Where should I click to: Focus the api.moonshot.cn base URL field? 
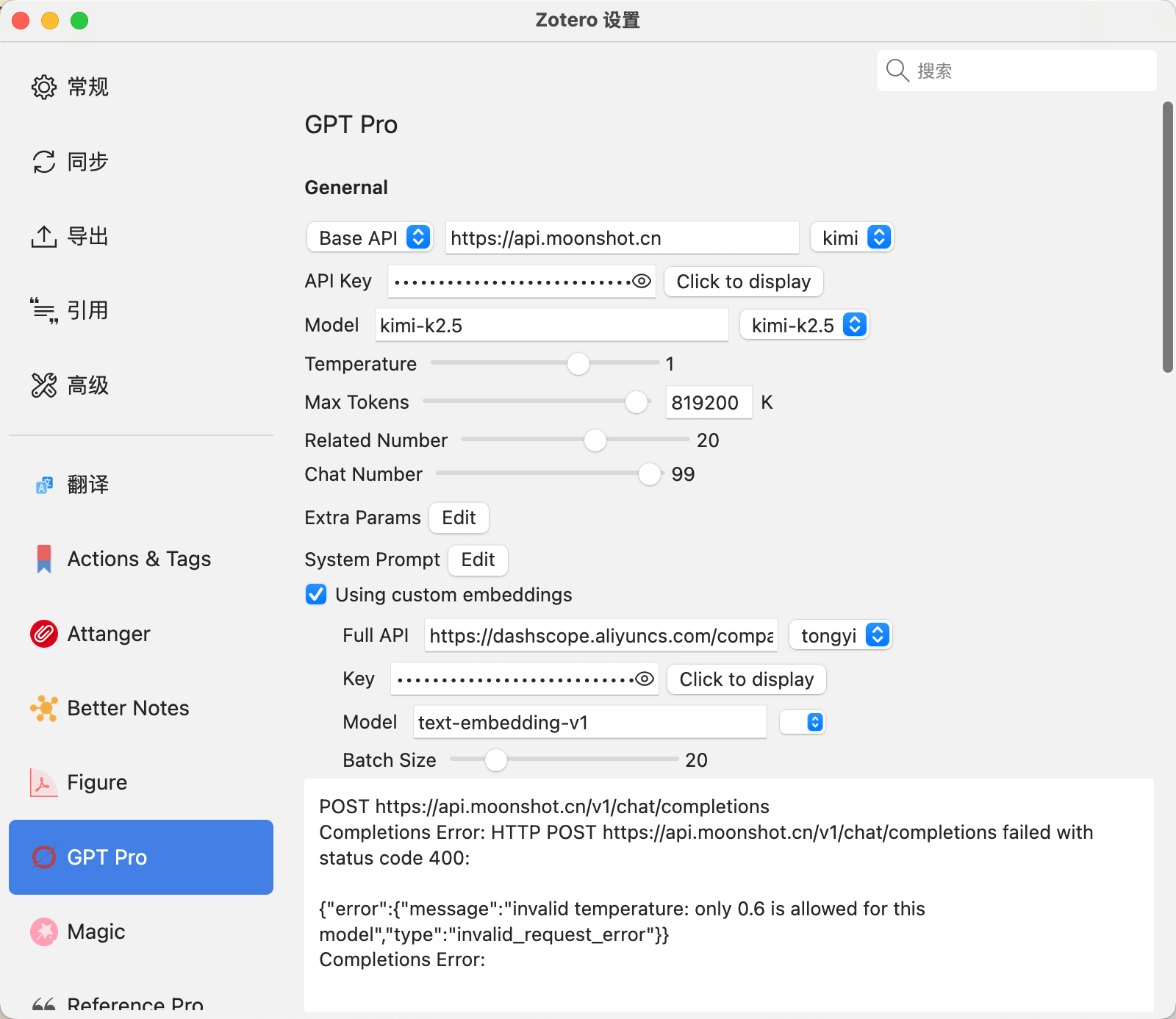tap(623, 237)
